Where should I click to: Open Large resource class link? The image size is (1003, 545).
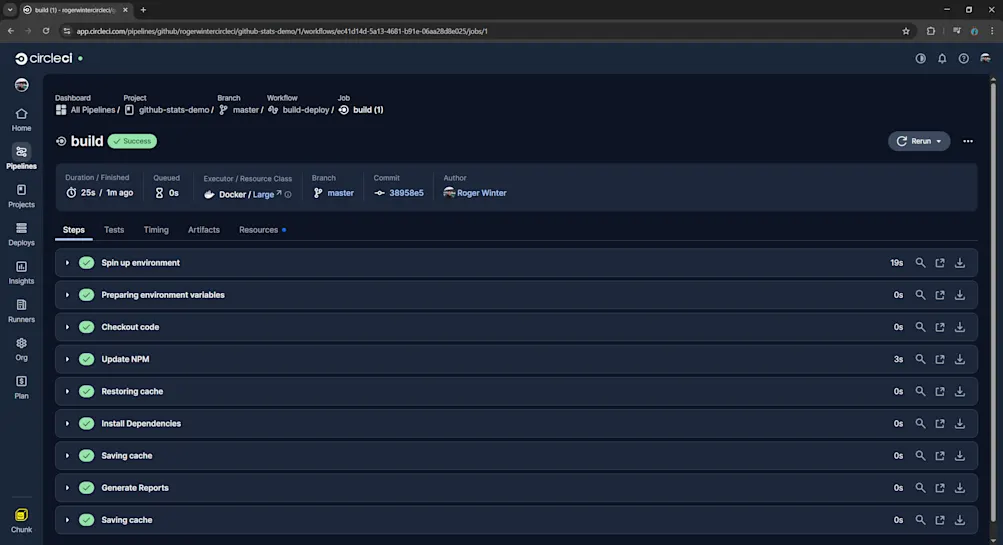tap(267, 194)
